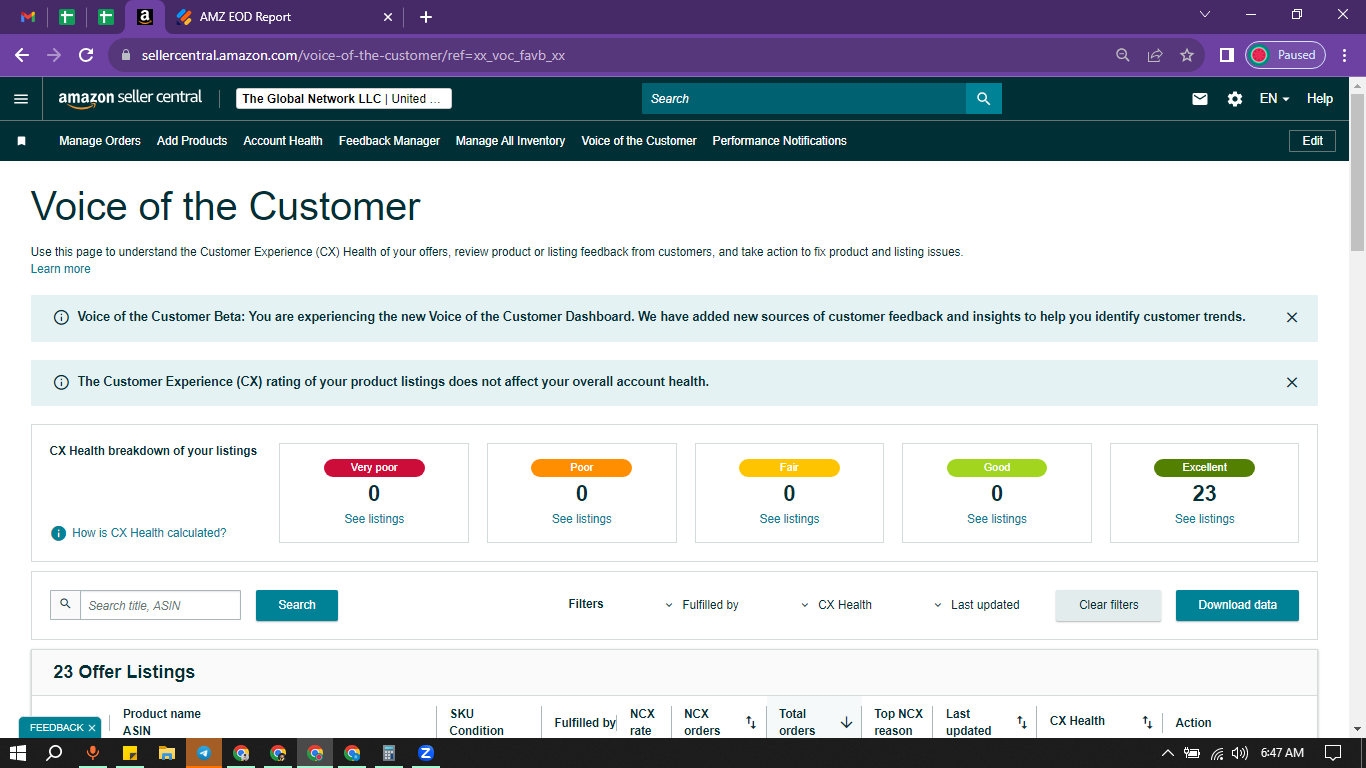See listings under Good
Screen dimensions: 1366x768
pos(997,519)
